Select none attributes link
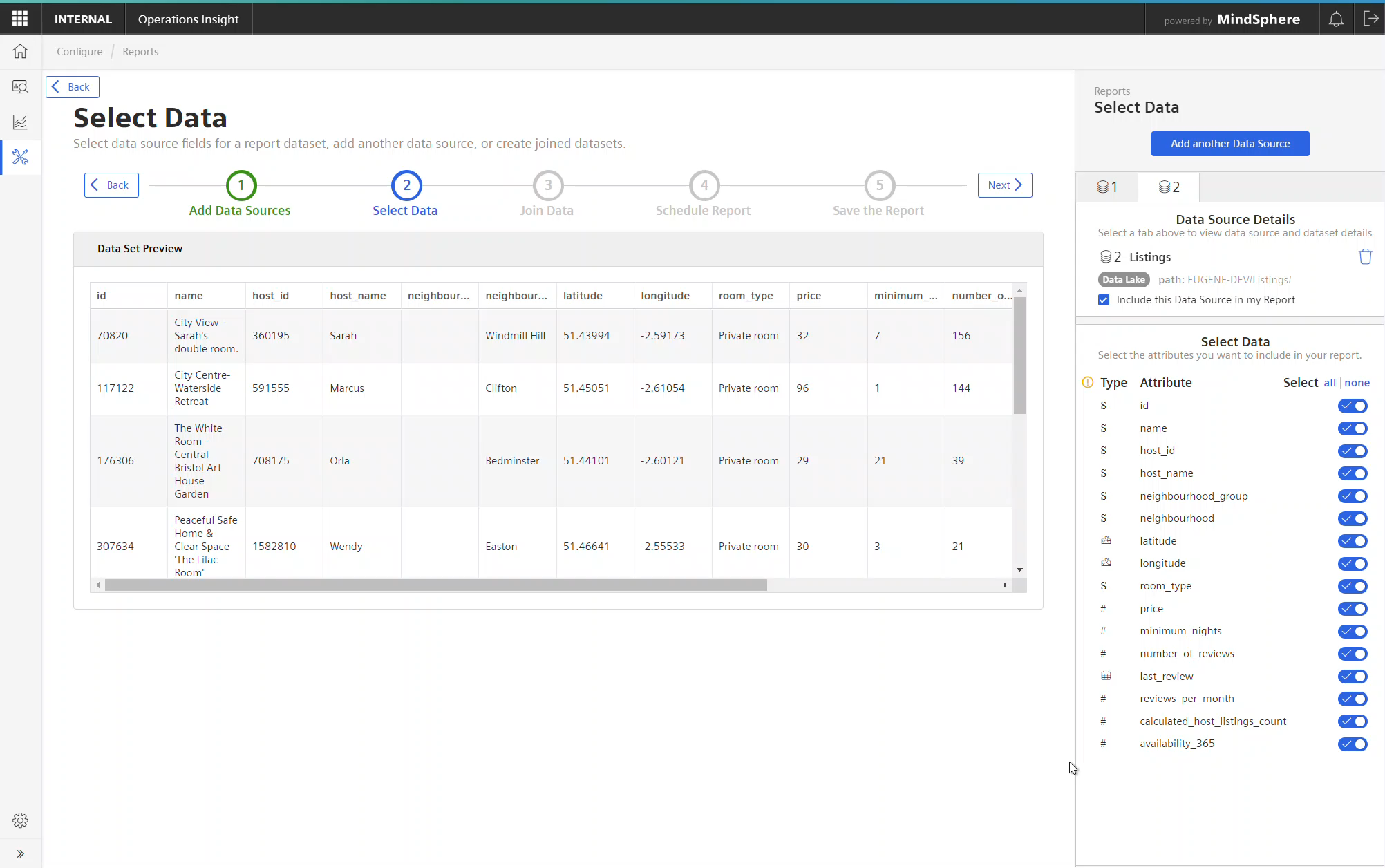 (1357, 383)
